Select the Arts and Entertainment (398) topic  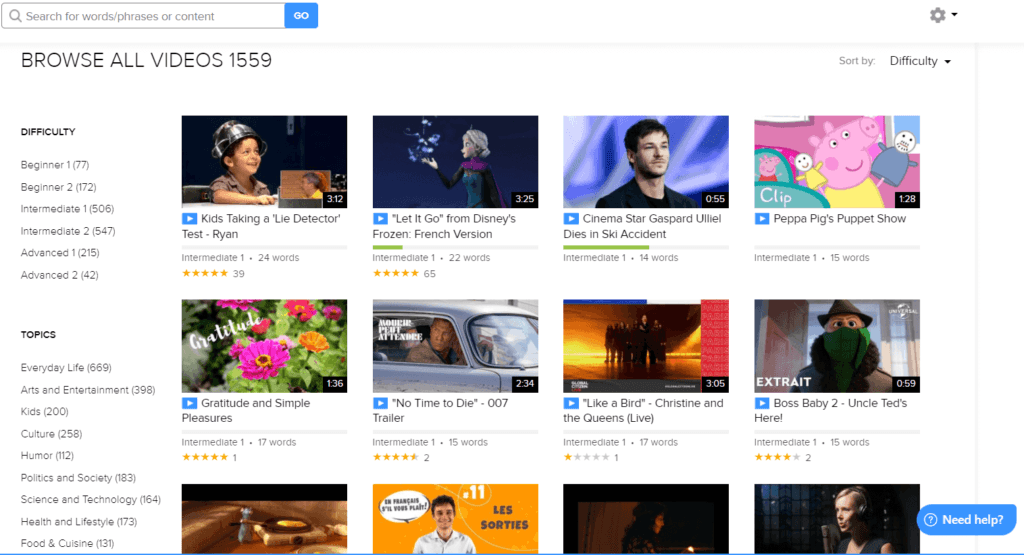coord(88,390)
